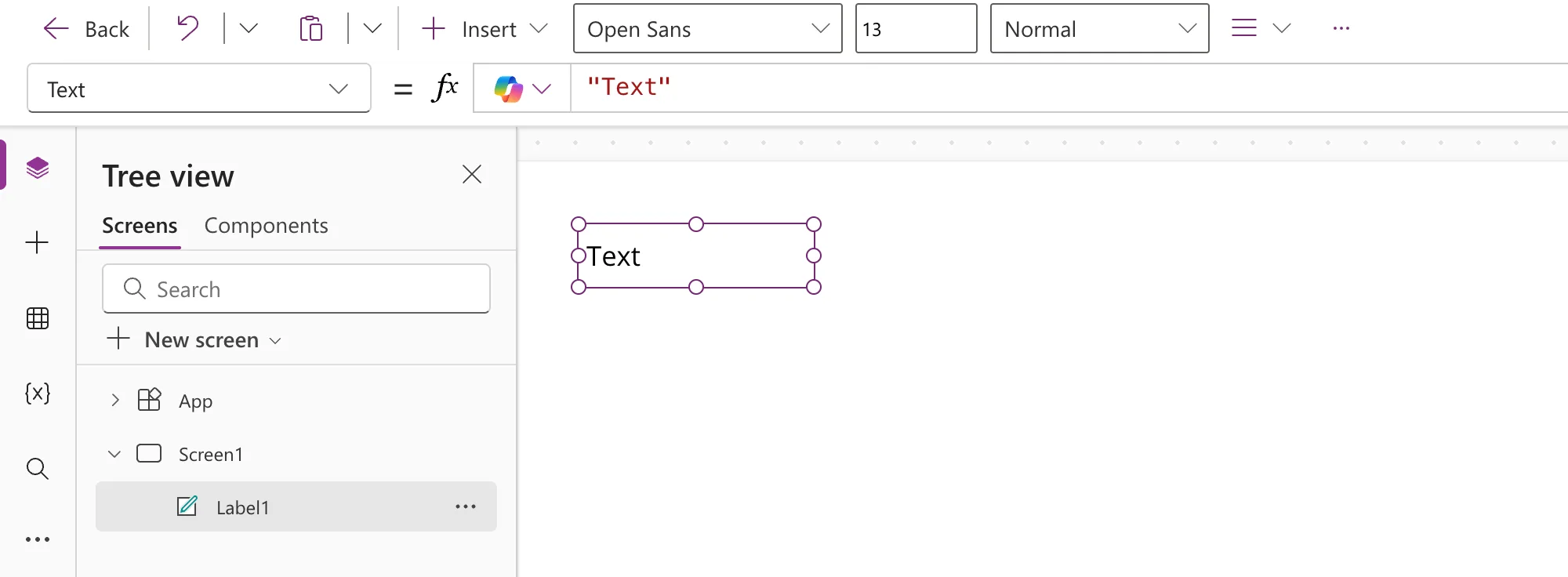Open the Variables {x} icon

click(38, 393)
